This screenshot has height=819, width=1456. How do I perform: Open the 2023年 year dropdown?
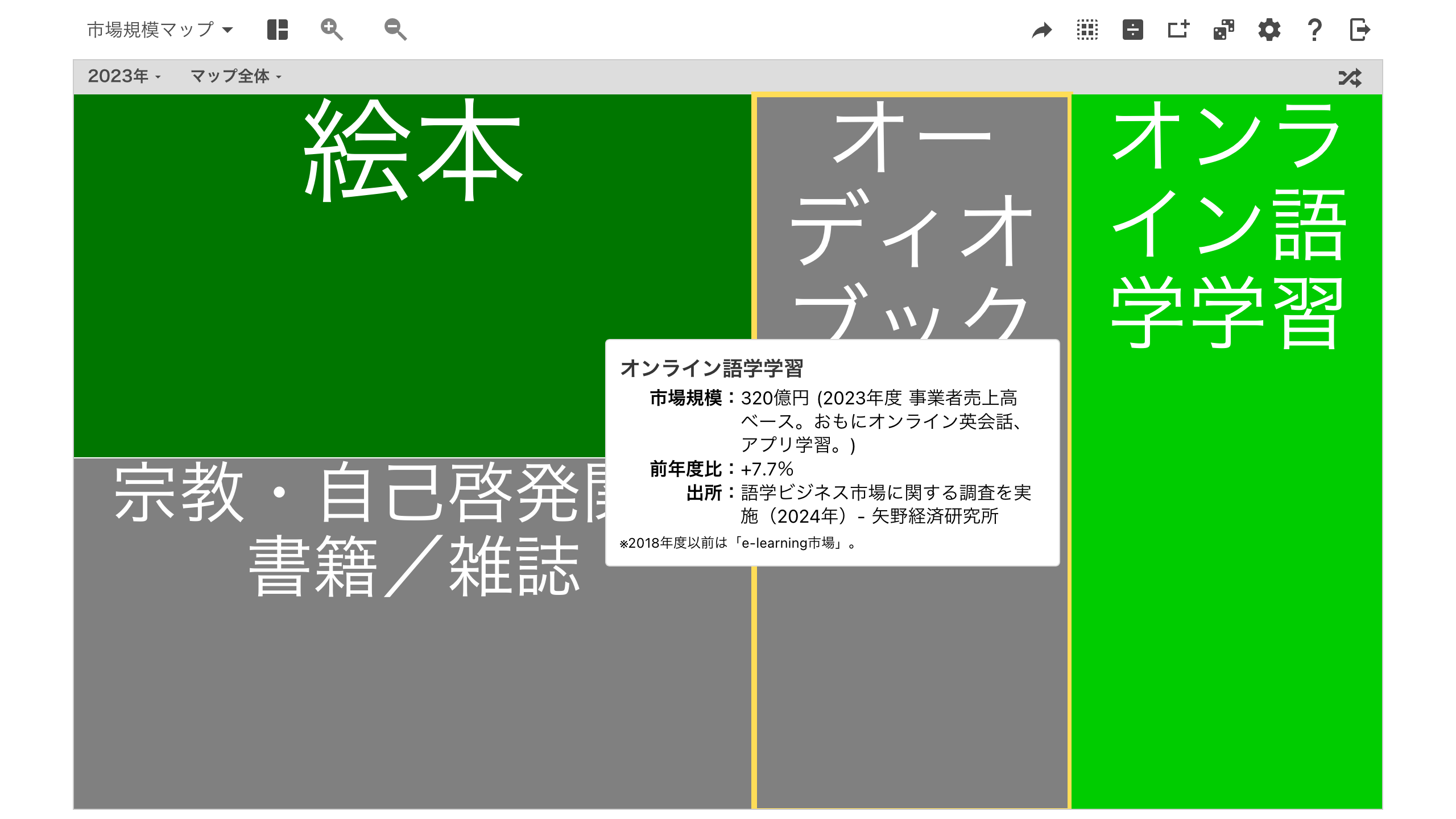[124, 76]
